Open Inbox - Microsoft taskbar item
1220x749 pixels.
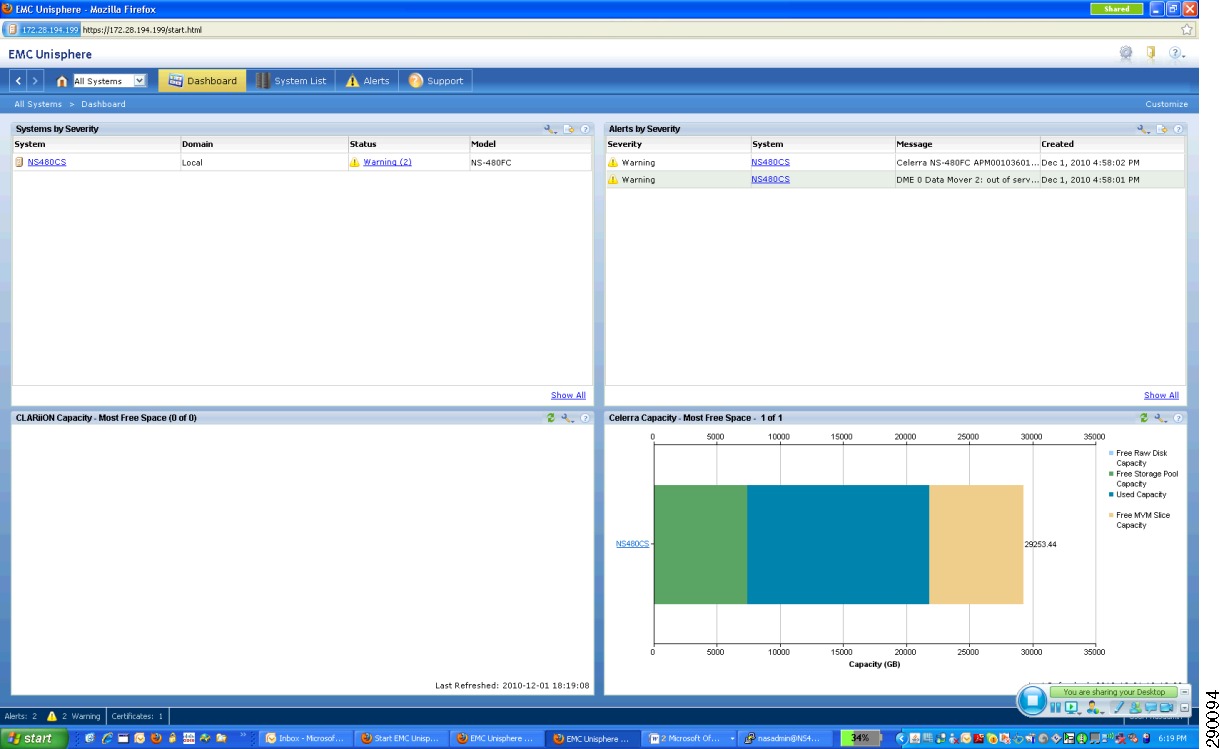pos(306,739)
